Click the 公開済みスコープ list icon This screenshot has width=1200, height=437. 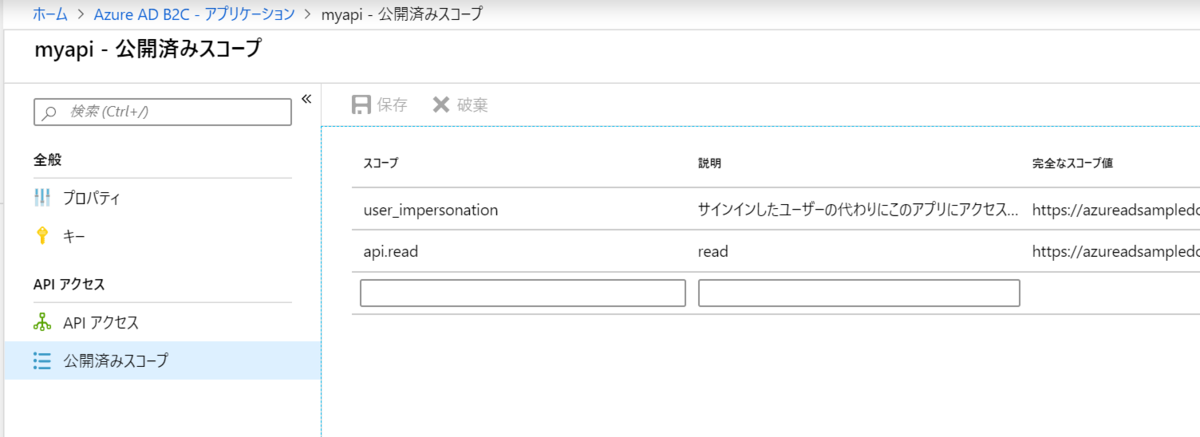click(x=42, y=361)
